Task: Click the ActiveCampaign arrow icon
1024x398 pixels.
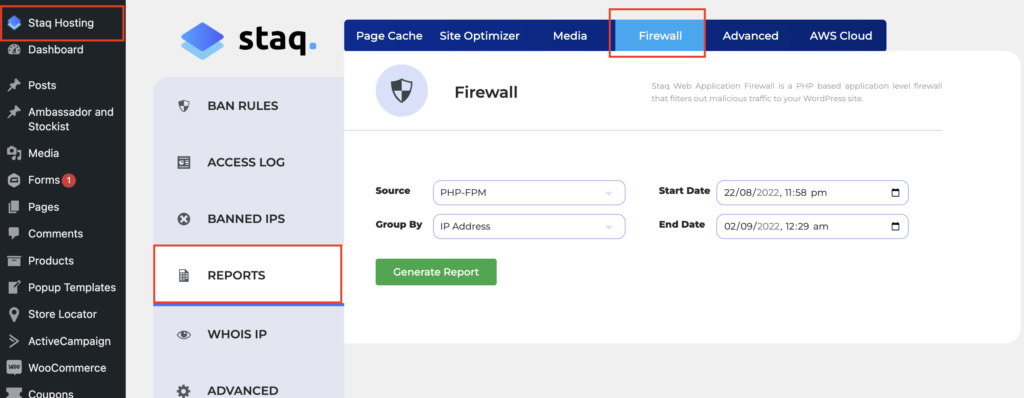Action: (x=14, y=341)
